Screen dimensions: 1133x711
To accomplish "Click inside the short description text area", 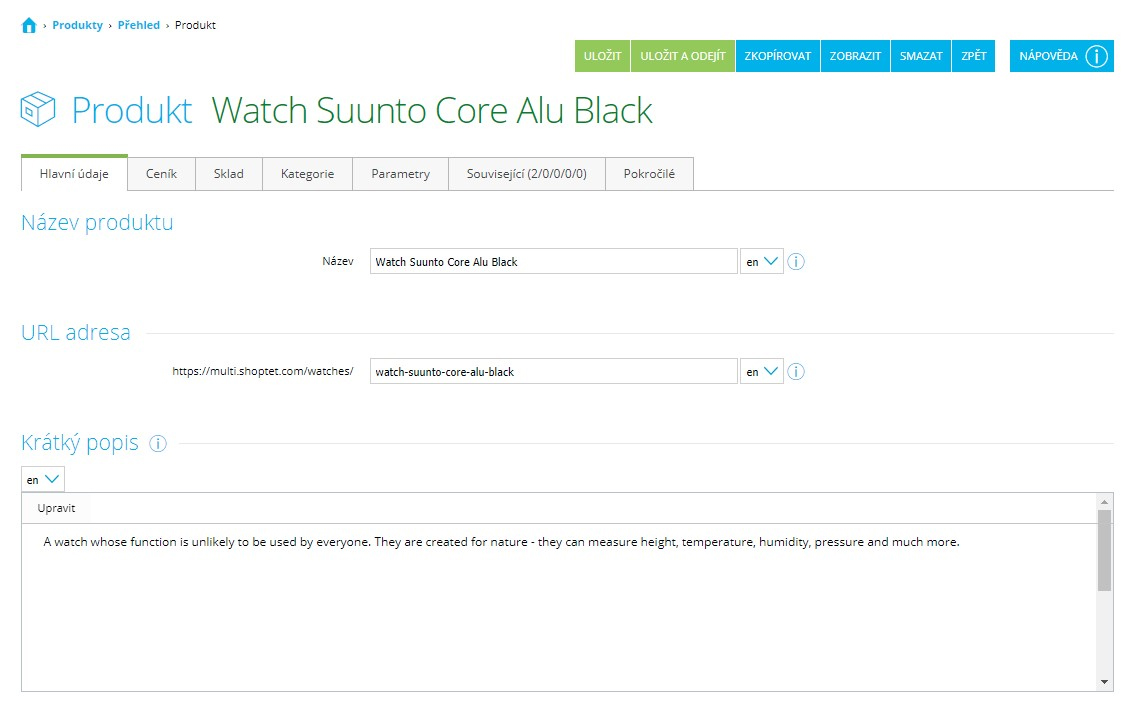I will [559, 607].
